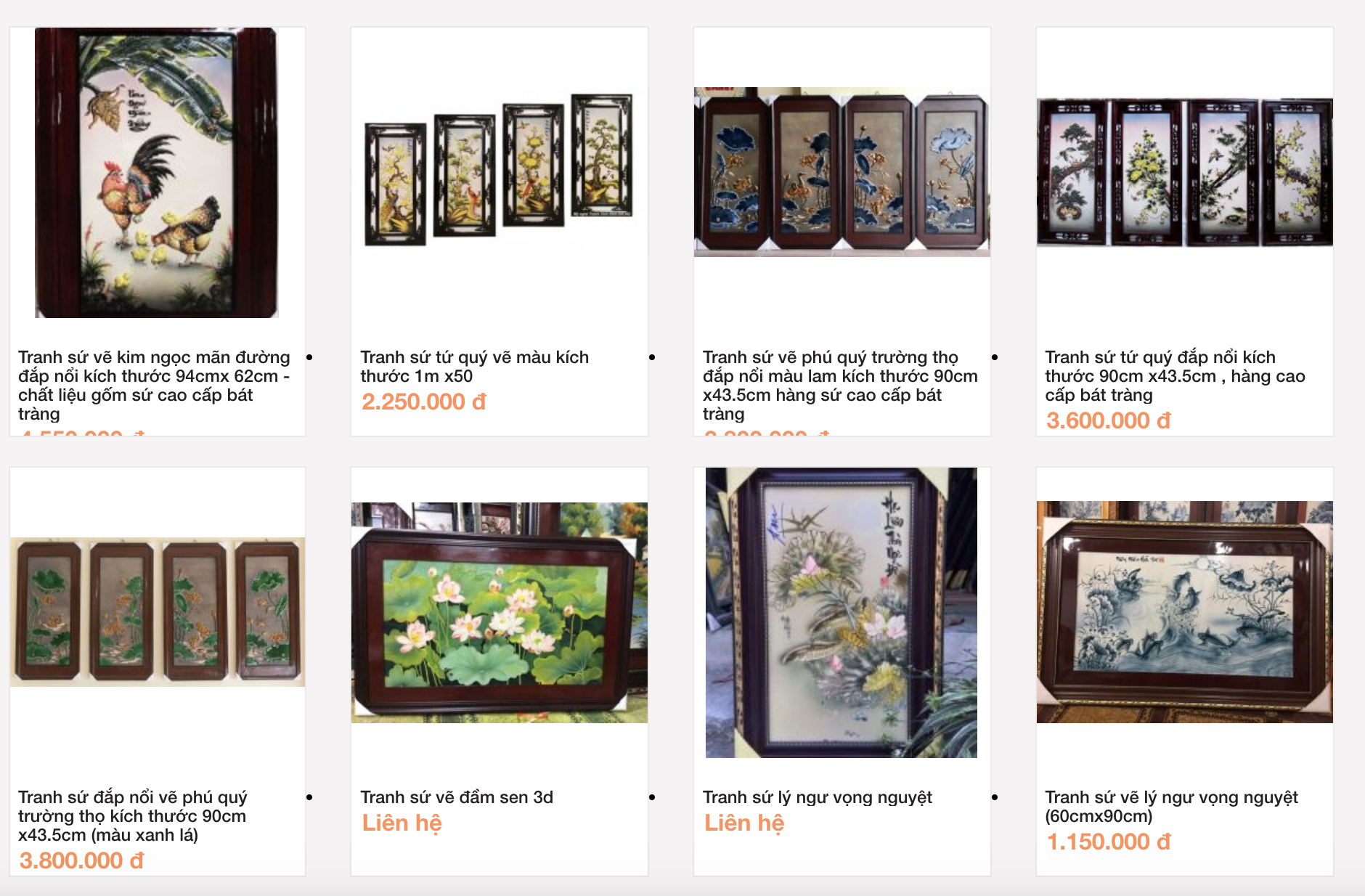
Task: Click the 3.600.000 đ price
Action: pos(1109,420)
